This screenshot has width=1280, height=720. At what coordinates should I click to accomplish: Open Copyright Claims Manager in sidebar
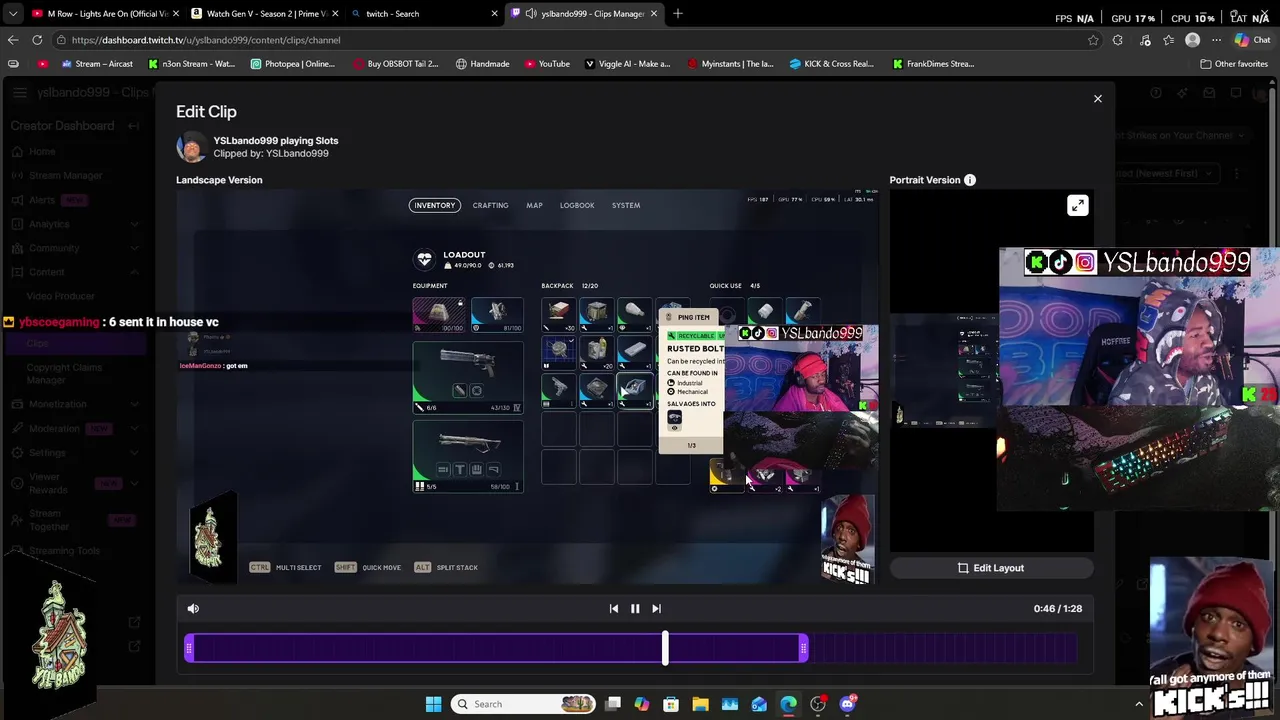point(64,373)
